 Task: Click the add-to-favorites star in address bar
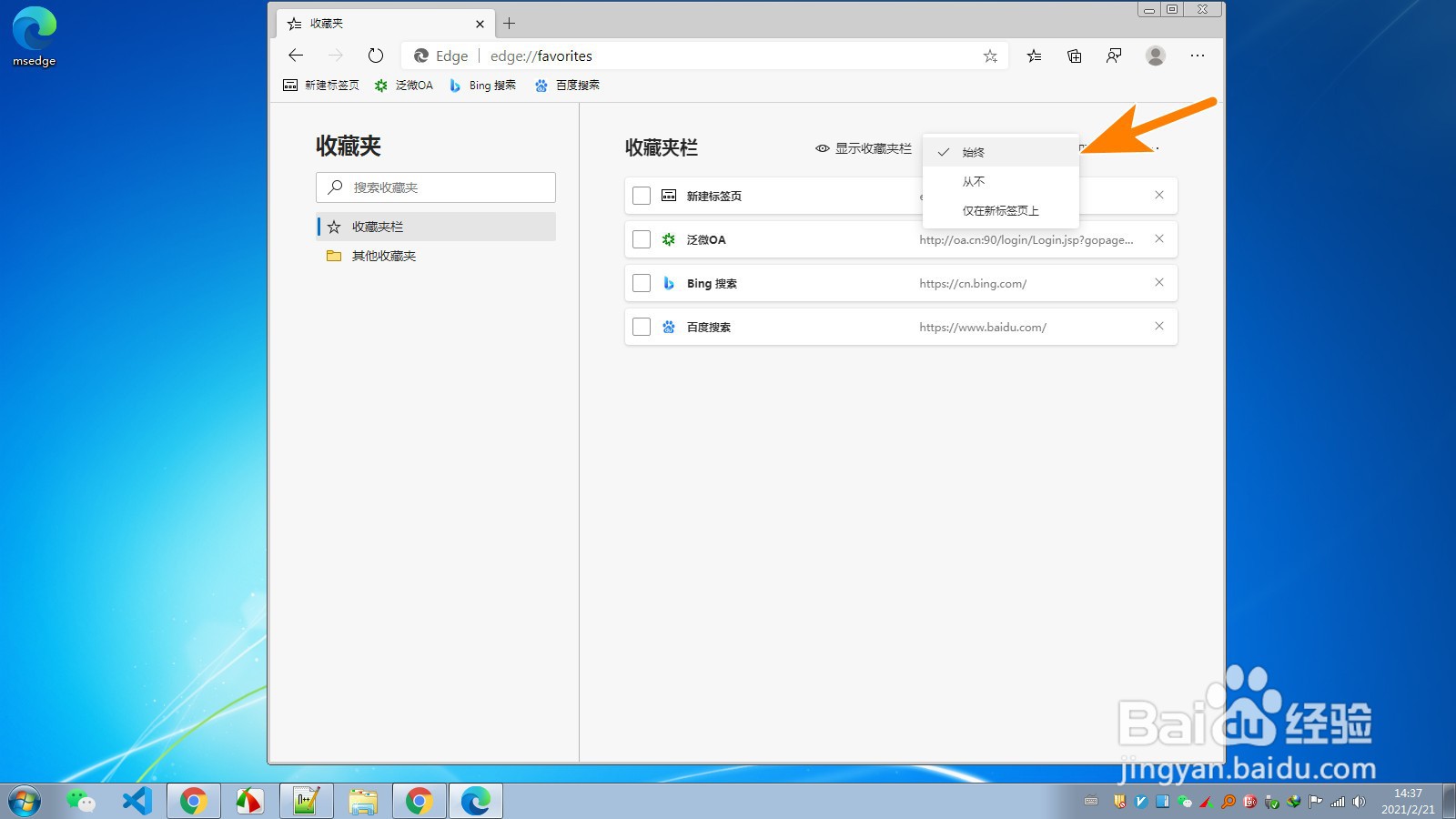pyautogui.click(x=990, y=56)
